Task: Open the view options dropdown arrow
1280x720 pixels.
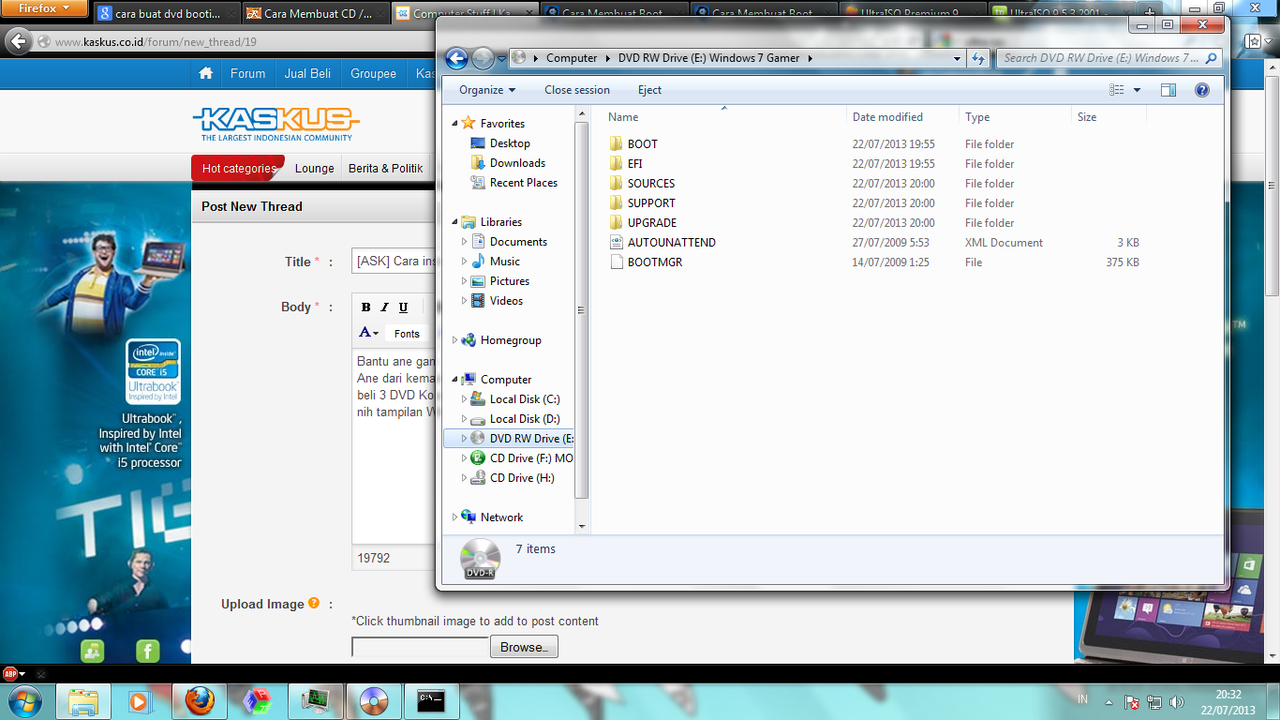Action: [x=1137, y=90]
